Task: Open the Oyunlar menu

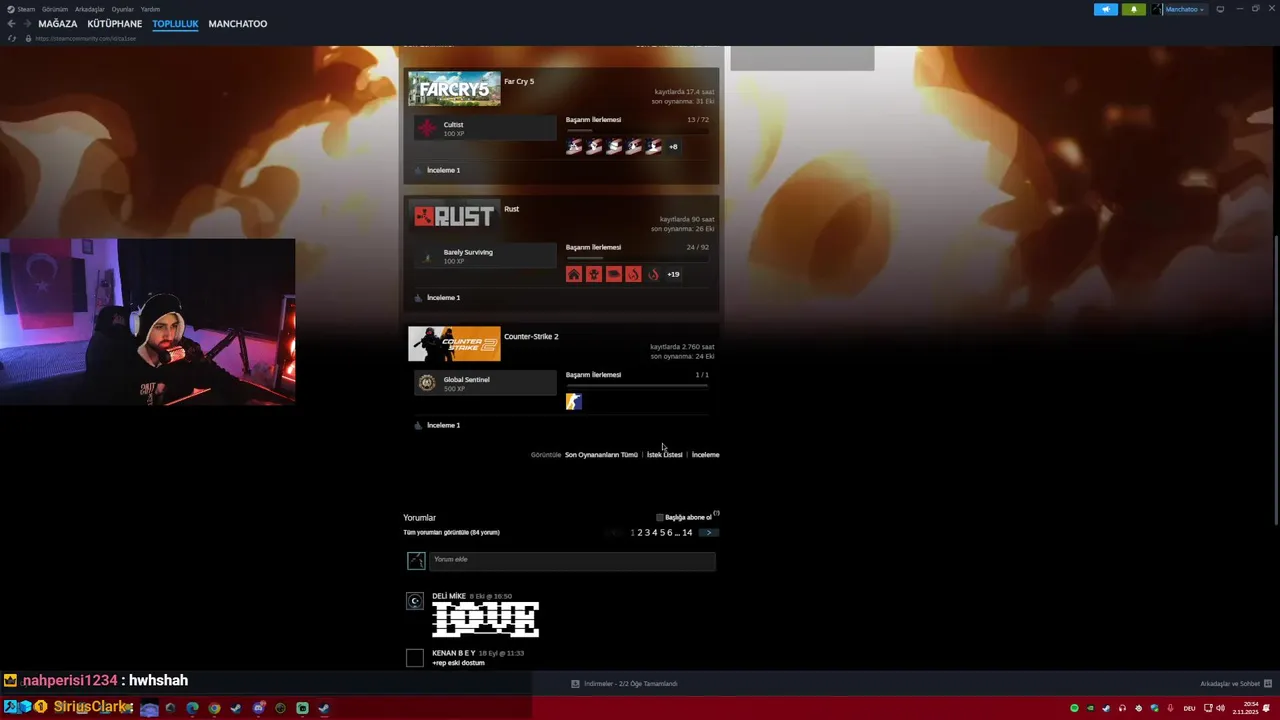Action: point(122,9)
